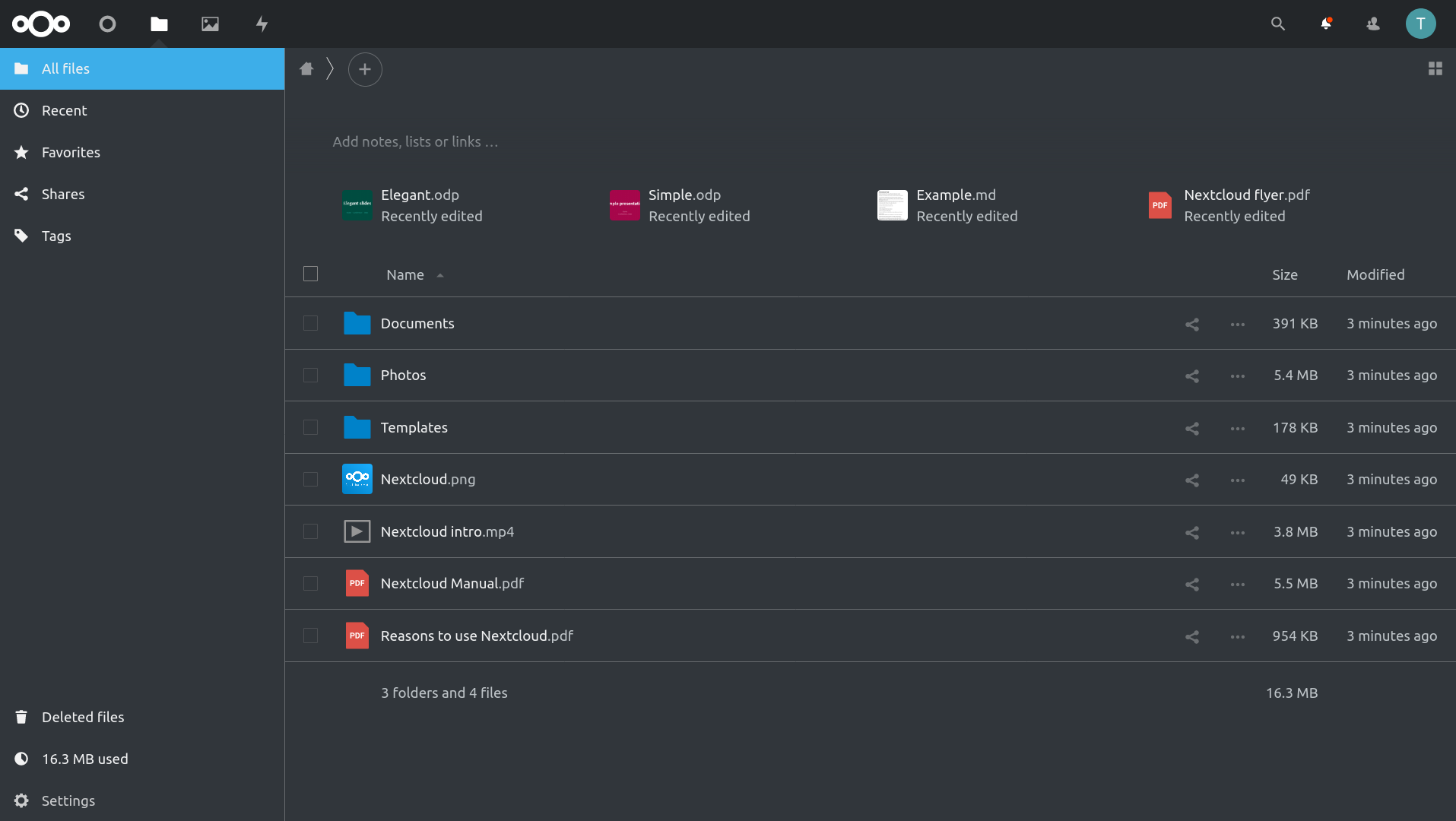Share the Documents folder
The image size is (1456, 821).
(1191, 325)
